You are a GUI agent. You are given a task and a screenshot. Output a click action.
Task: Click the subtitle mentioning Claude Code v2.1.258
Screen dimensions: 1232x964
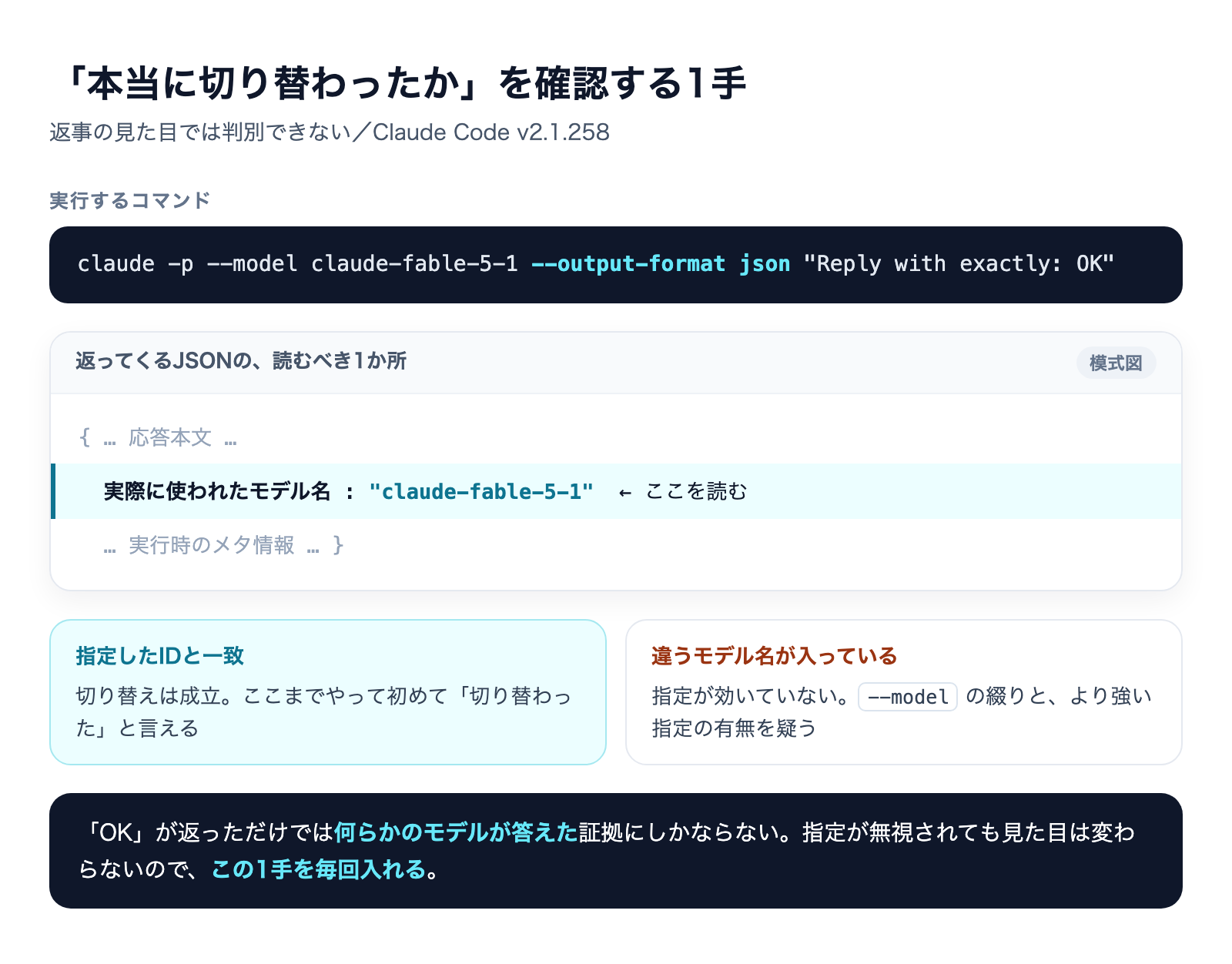click(330, 132)
